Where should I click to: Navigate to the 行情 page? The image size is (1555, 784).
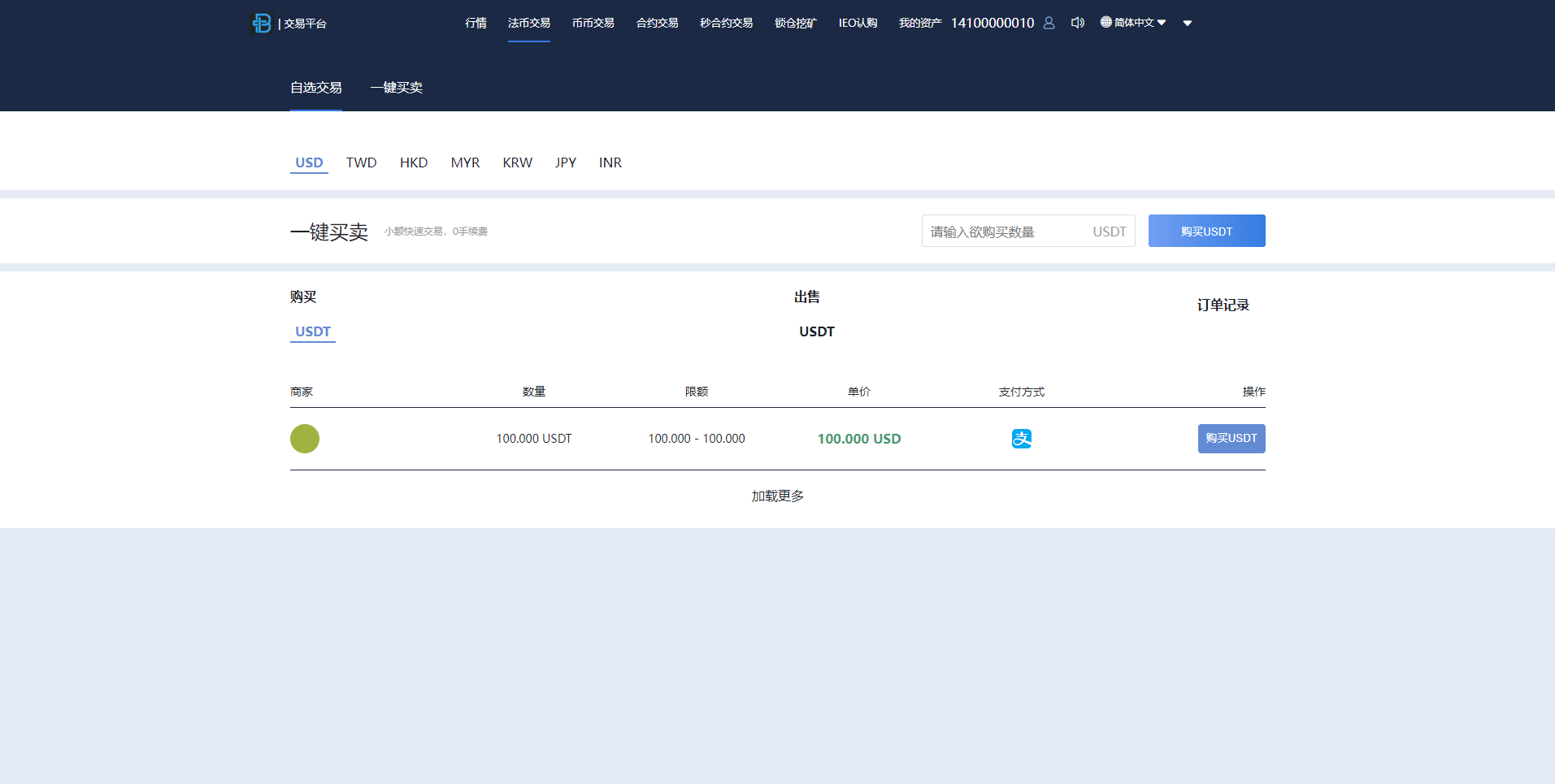[x=475, y=23]
